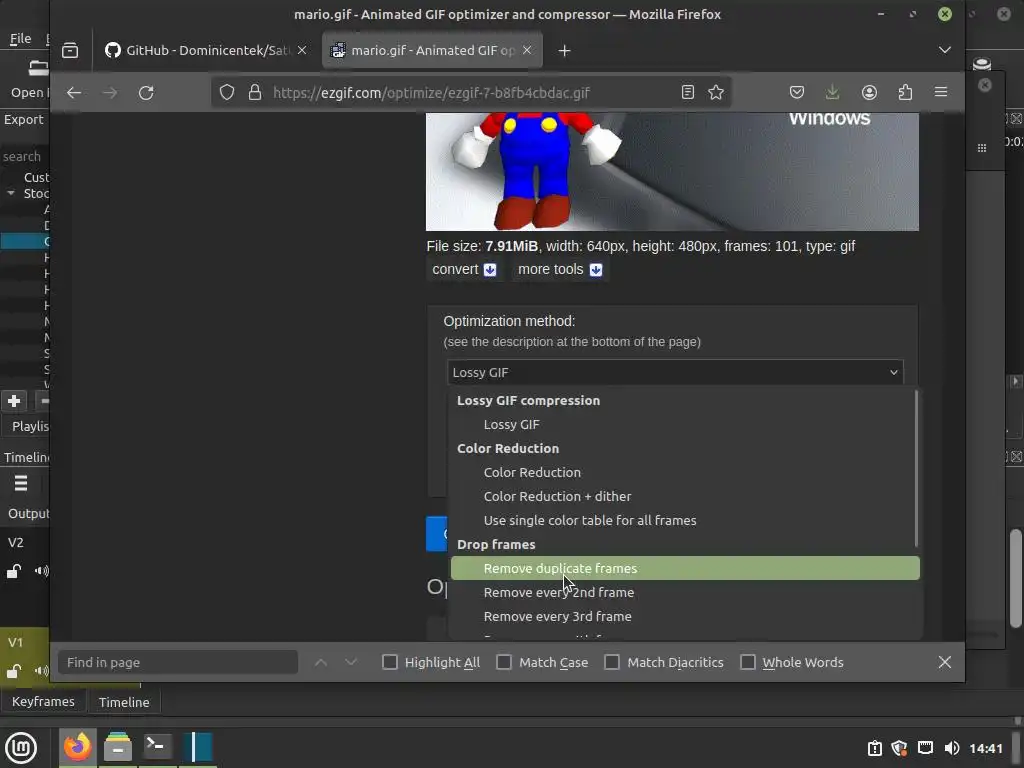Find previous match arrow in find bar

pyautogui.click(x=321, y=662)
